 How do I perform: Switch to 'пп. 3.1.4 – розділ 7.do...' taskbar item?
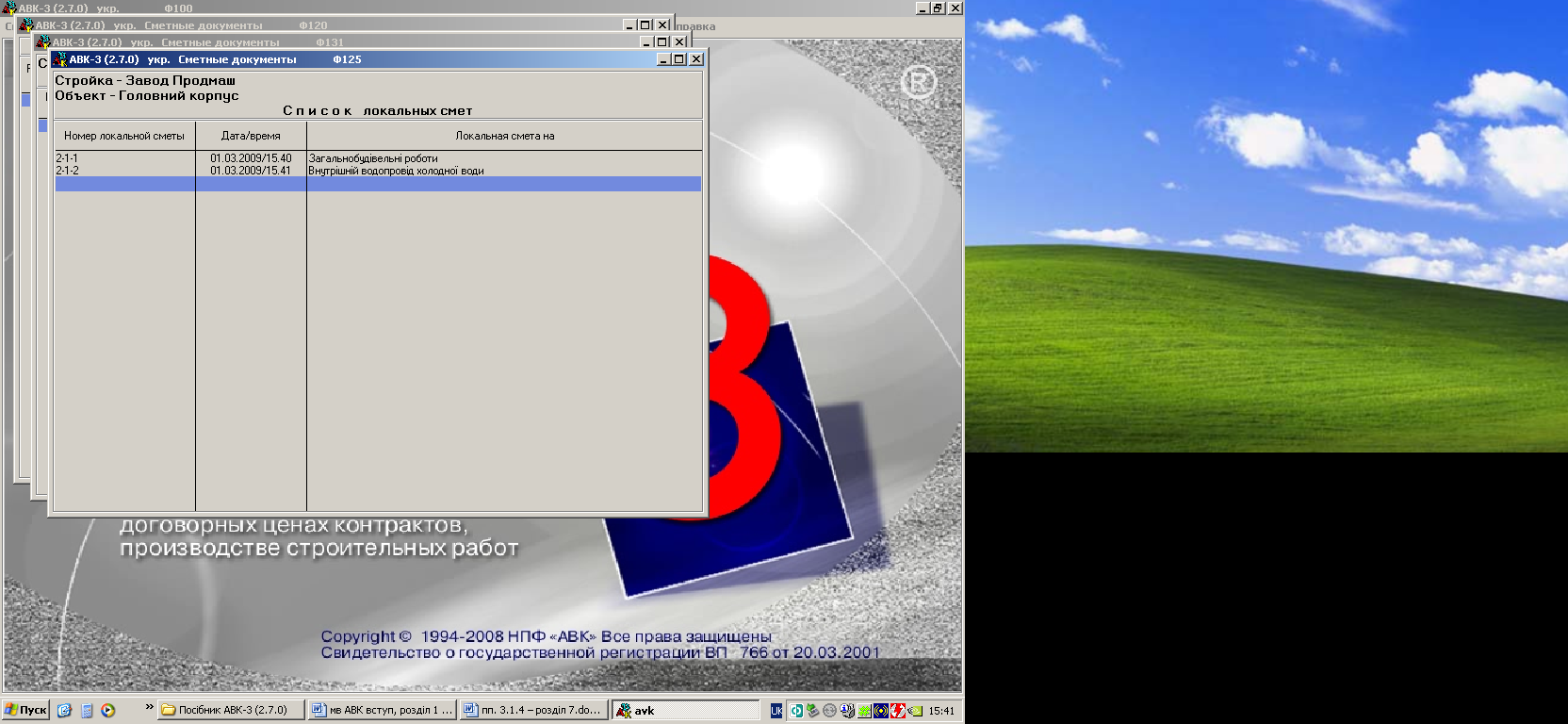coord(533,710)
